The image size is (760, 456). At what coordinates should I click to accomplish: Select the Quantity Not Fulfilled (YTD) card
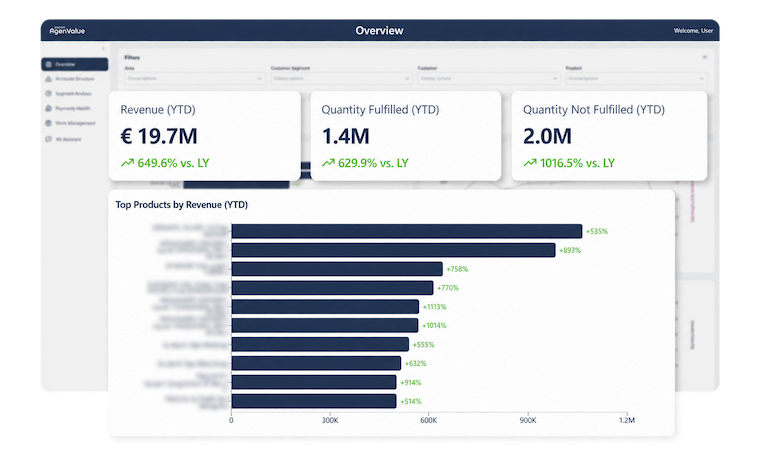[609, 136]
